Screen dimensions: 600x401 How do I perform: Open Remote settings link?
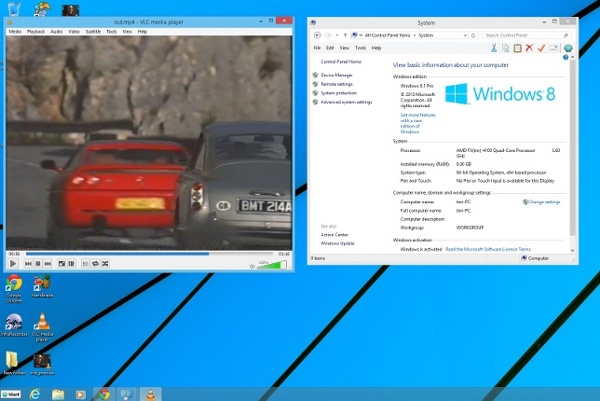pos(336,84)
